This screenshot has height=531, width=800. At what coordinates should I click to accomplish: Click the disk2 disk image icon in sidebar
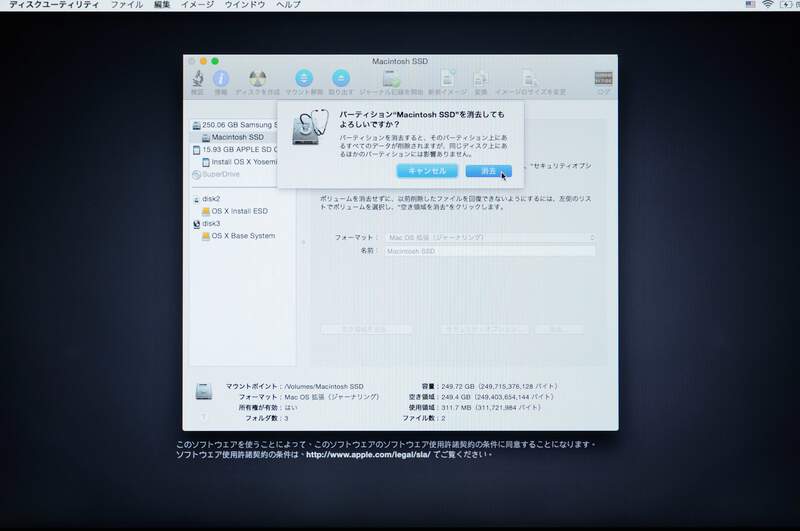pyautogui.click(x=196, y=199)
